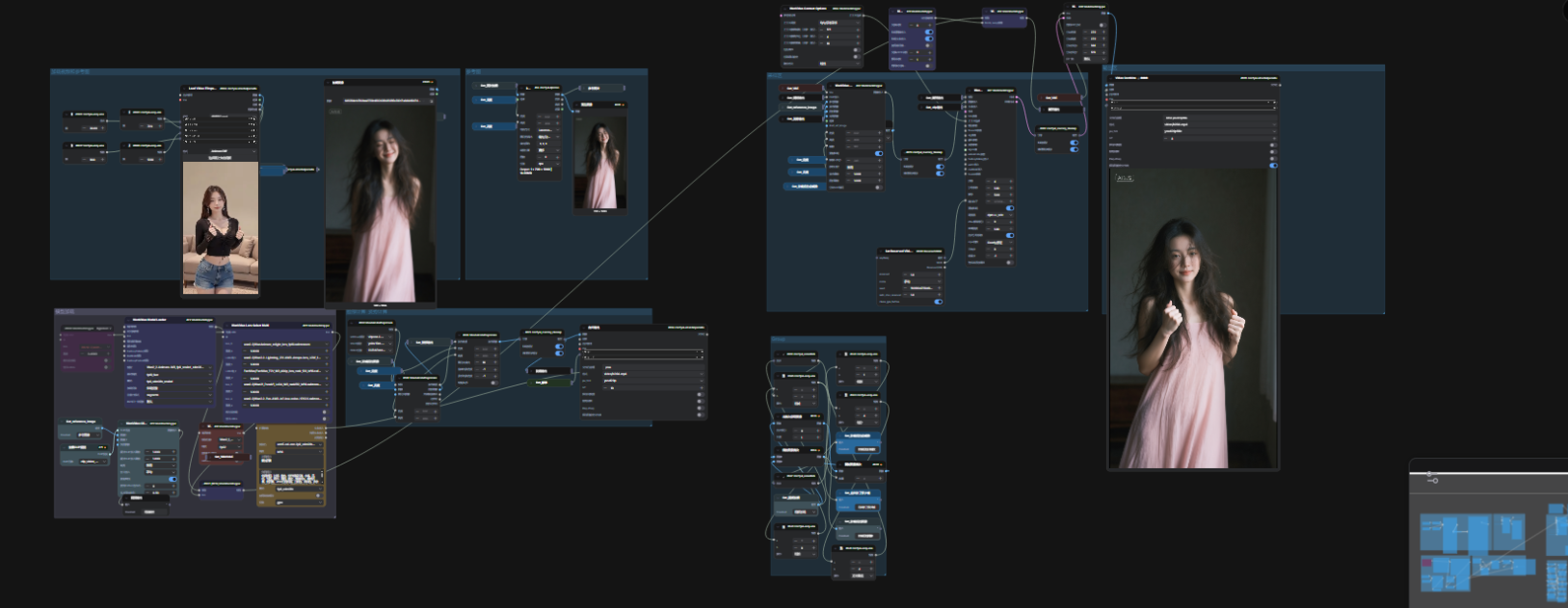Collapse the Load Video node

(185, 89)
